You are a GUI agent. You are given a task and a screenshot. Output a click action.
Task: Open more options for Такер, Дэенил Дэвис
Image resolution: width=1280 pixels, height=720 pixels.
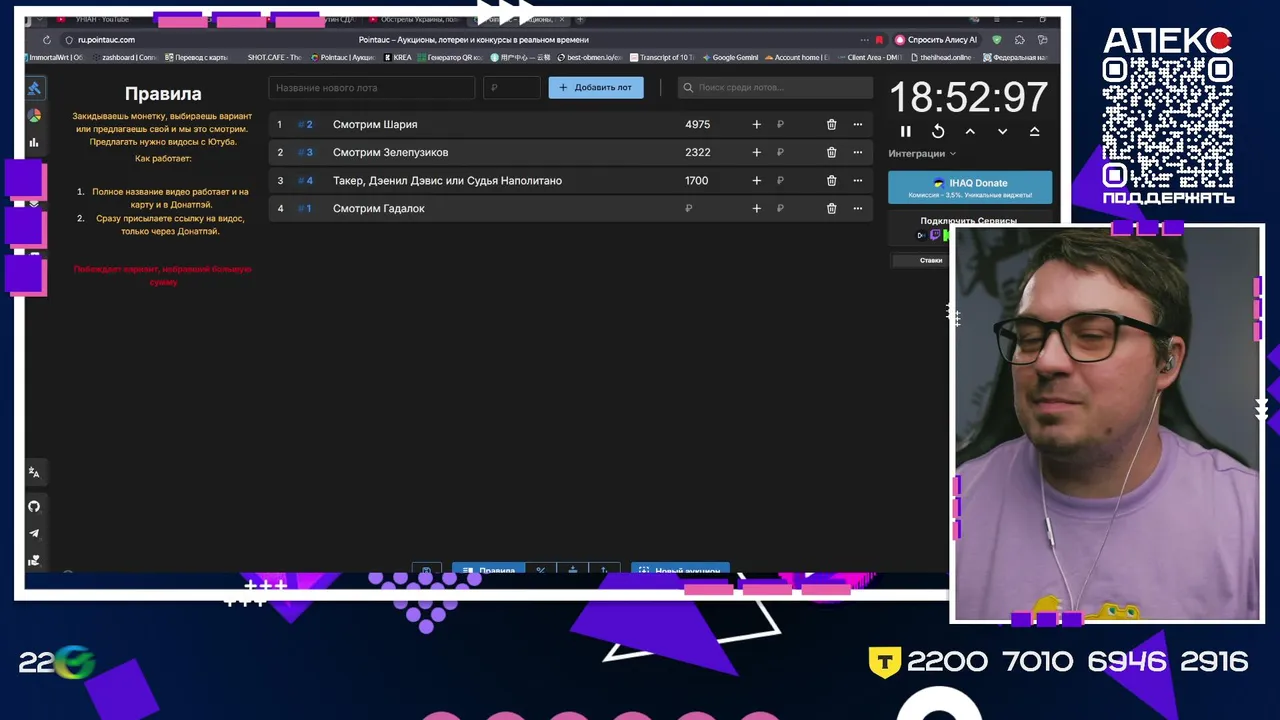tap(857, 181)
